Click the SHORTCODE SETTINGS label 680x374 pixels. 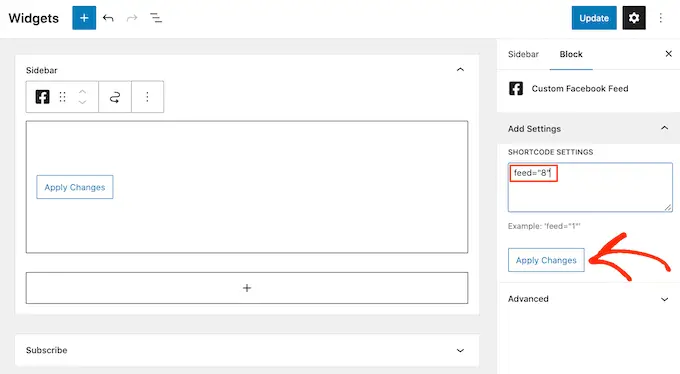tap(550, 152)
